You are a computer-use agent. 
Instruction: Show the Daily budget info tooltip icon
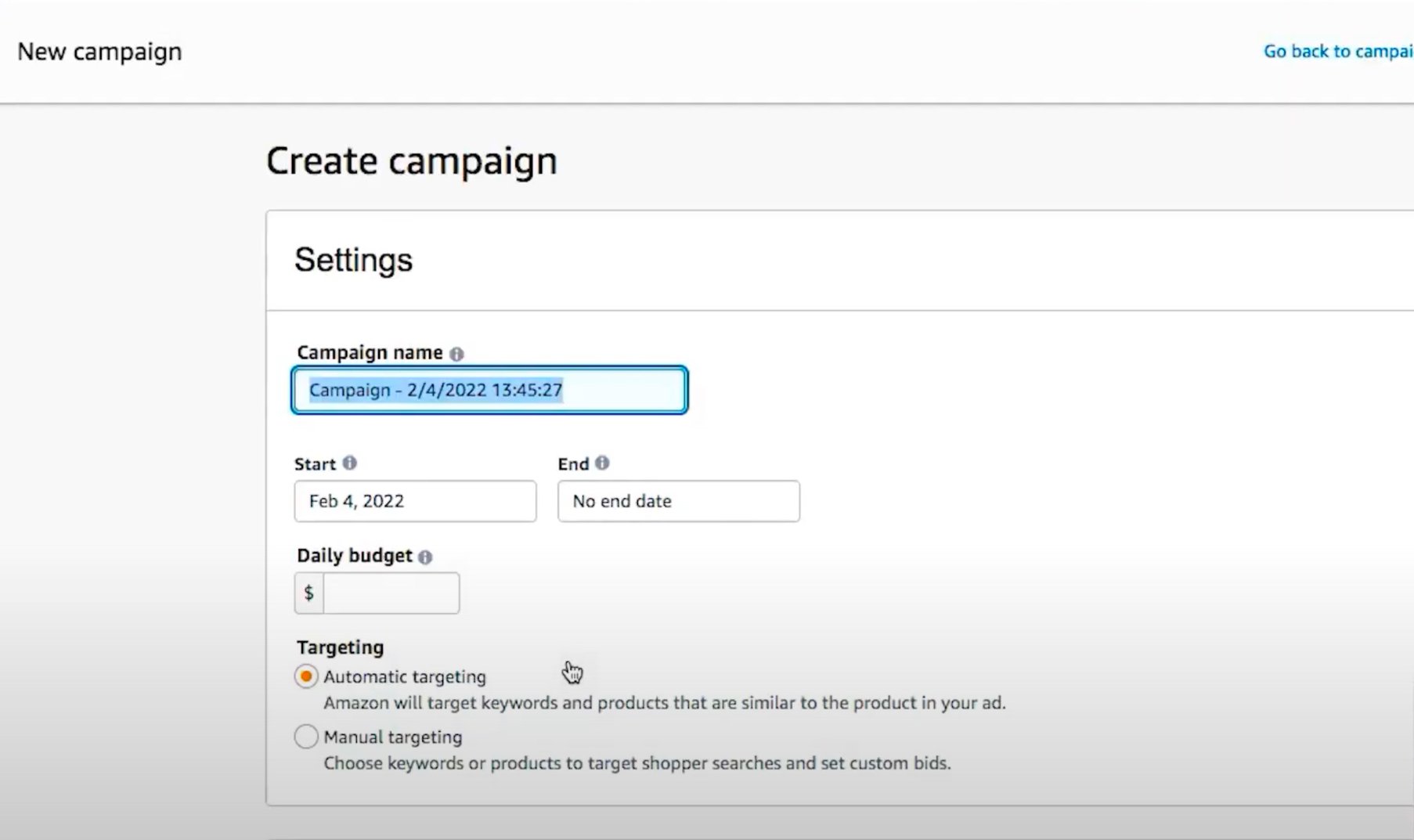click(425, 557)
